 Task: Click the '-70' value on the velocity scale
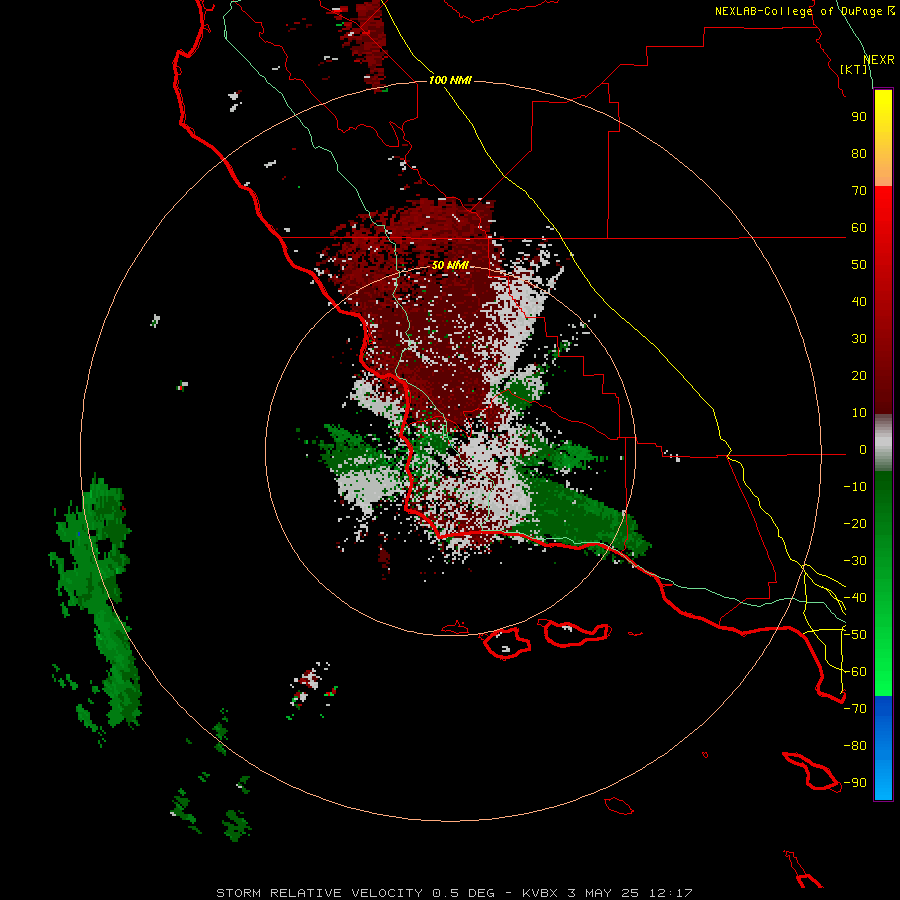click(855, 709)
